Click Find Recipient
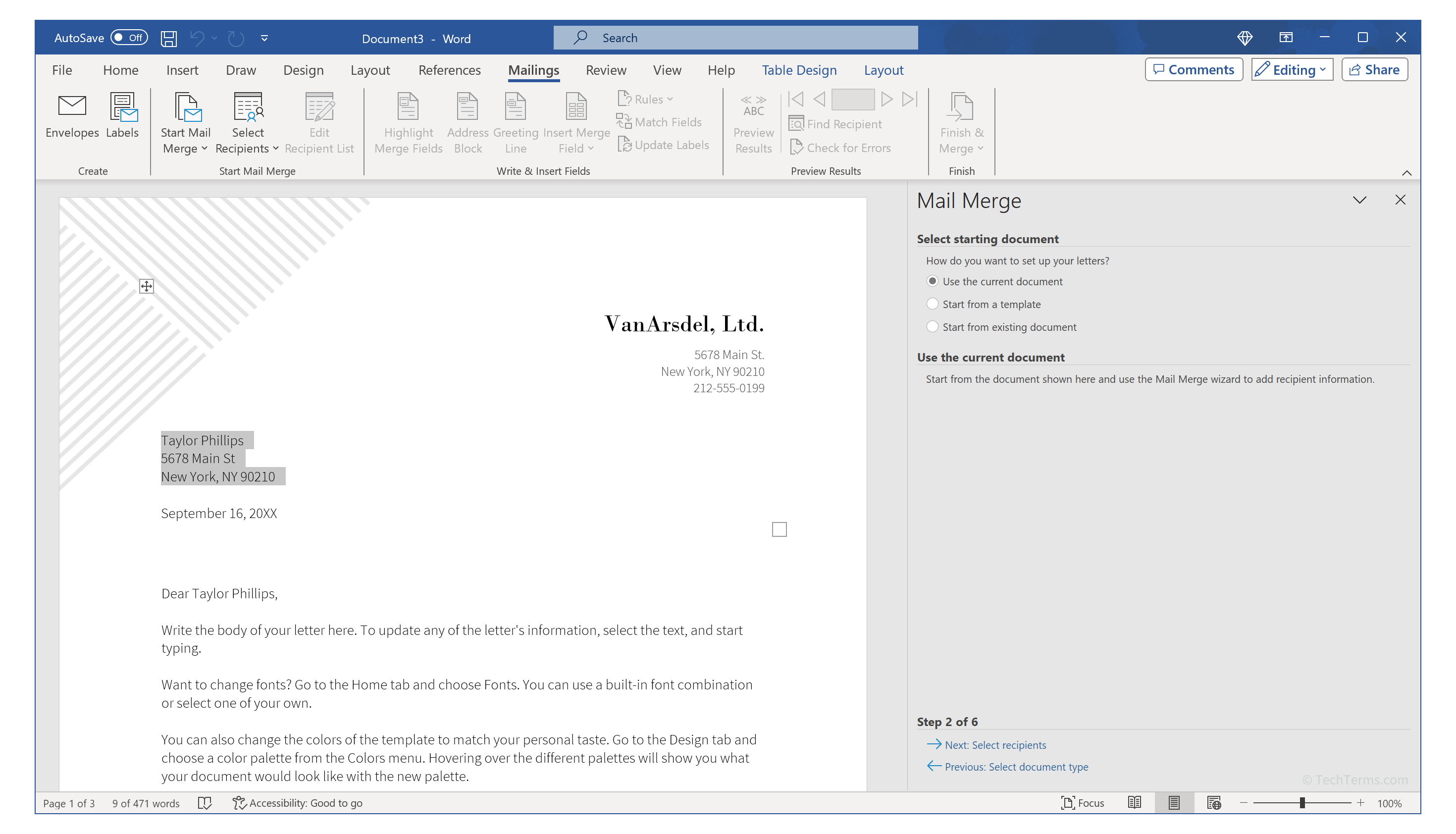The image size is (1456, 834). [835, 124]
